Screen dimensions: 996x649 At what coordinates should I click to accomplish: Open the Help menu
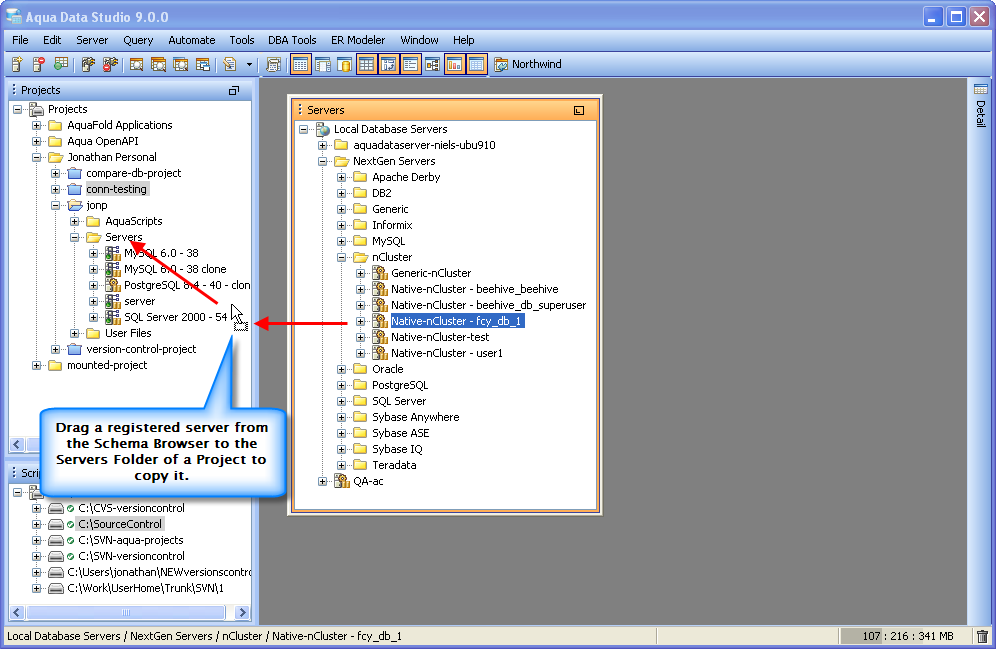click(463, 40)
